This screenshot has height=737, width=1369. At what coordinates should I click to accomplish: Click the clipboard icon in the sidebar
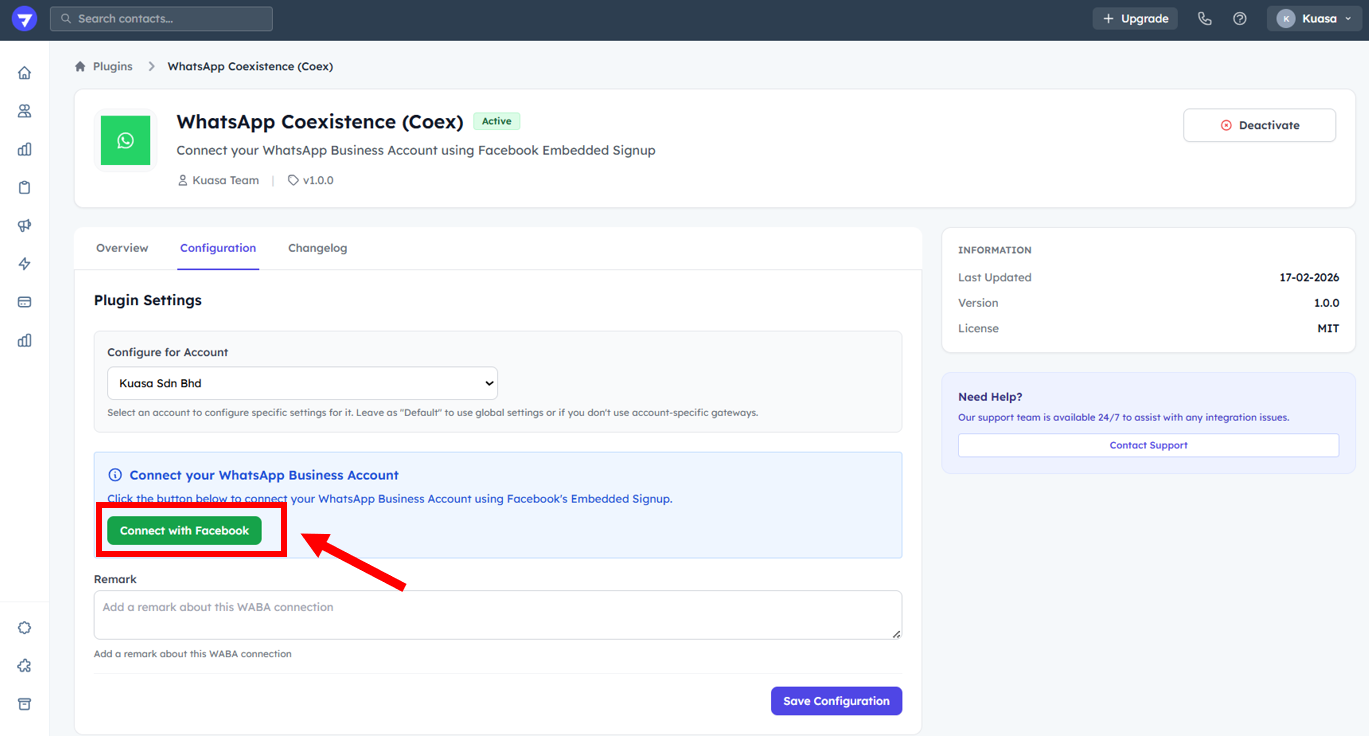(x=24, y=188)
